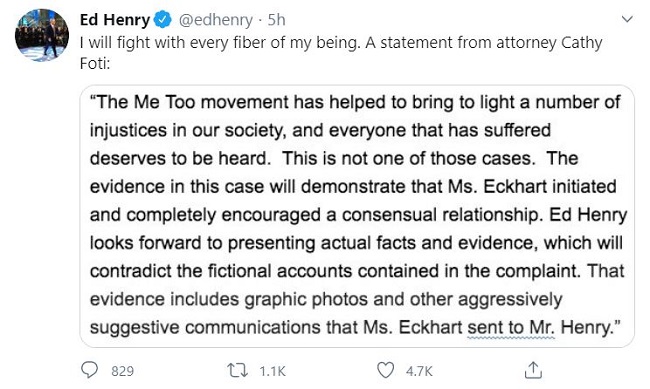Open the share tweet upload icon
The image size is (650, 389).
[x=533, y=370]
